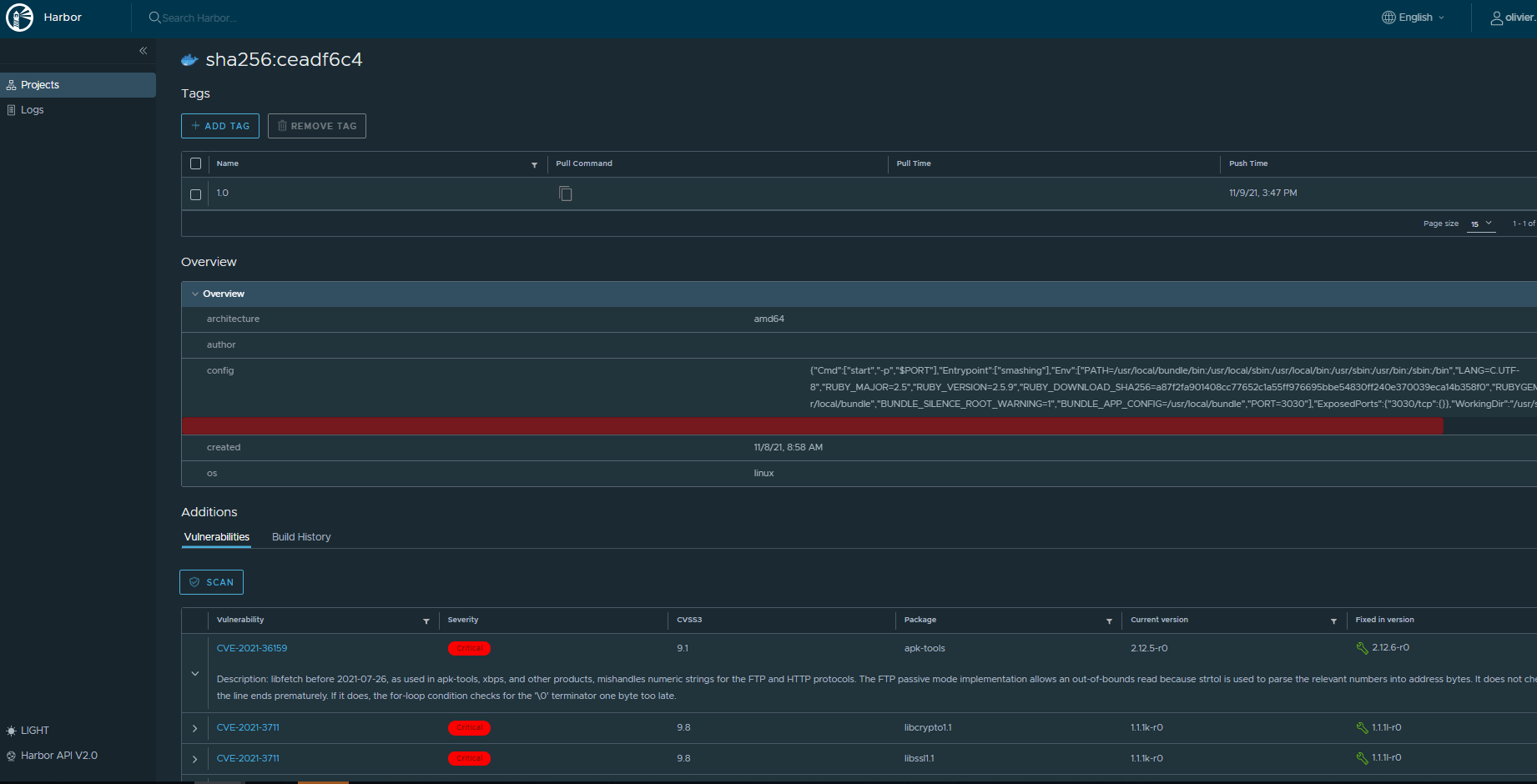Click the user profile icon
This screenshot has height=784, width=1537.
click(1497, 18)
